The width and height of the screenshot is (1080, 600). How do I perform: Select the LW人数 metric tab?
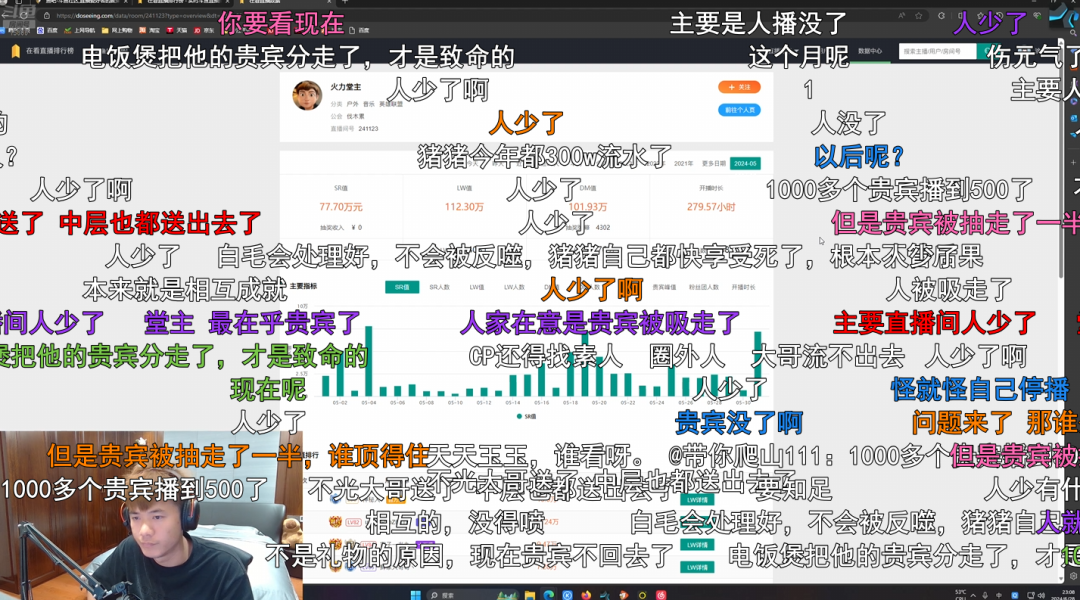click(514, 287)
